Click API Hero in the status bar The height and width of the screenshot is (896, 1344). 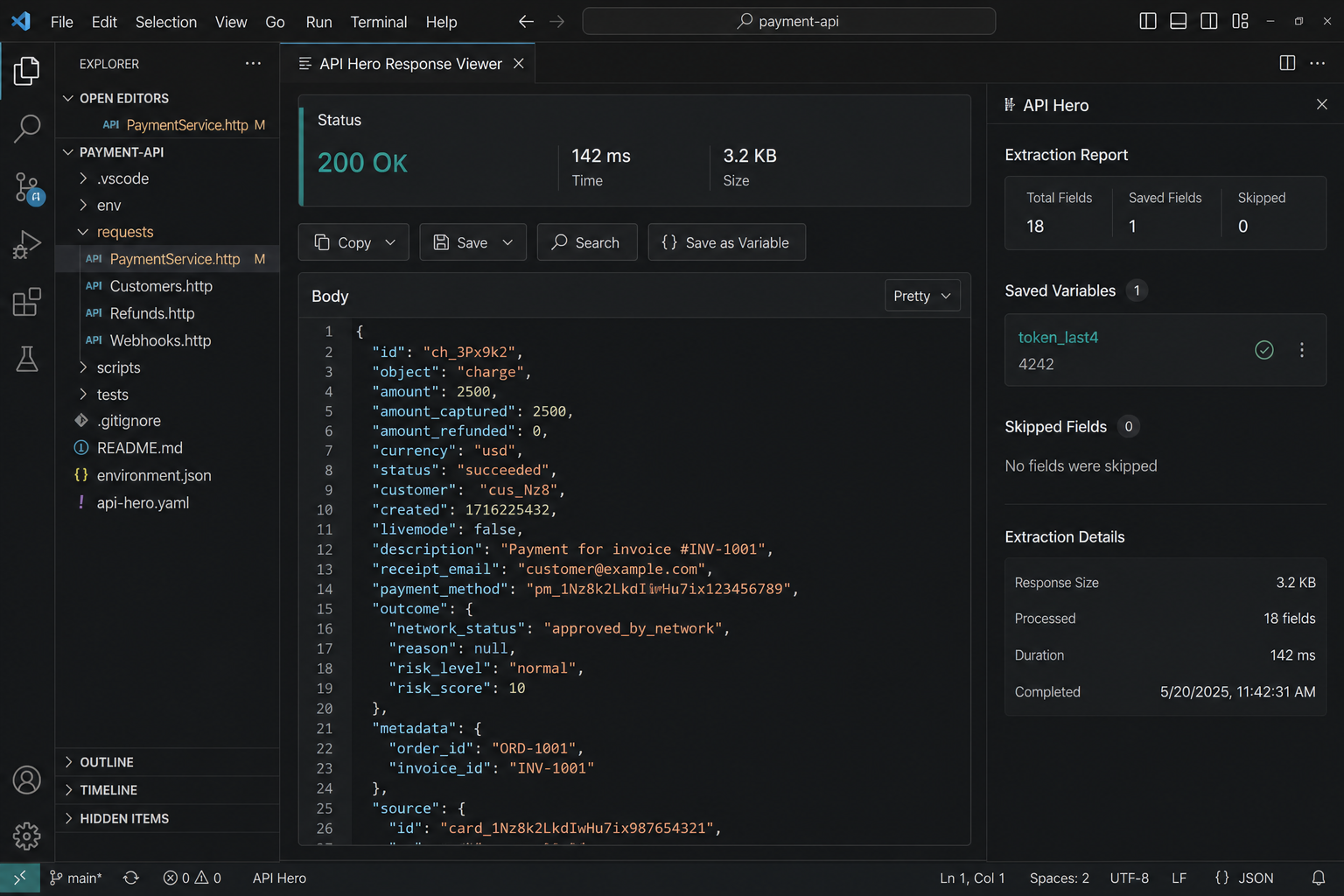click(x=279, y=878)
